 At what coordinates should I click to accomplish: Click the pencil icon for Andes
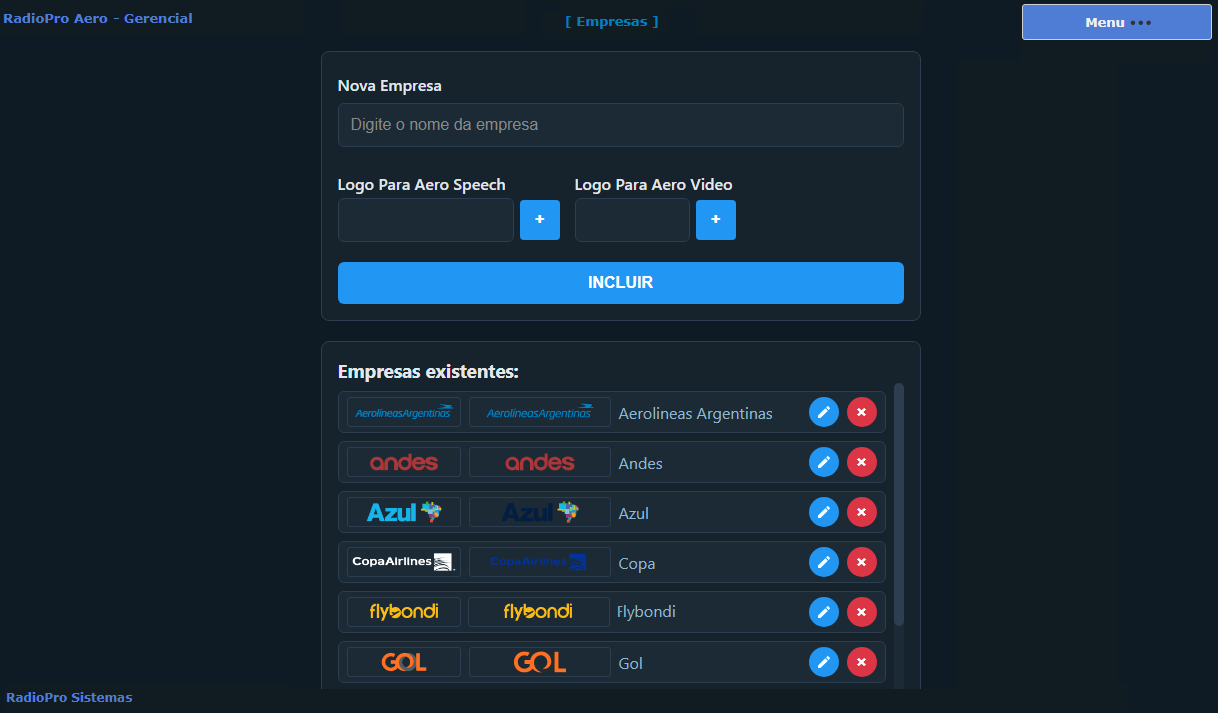pos(823,462)
